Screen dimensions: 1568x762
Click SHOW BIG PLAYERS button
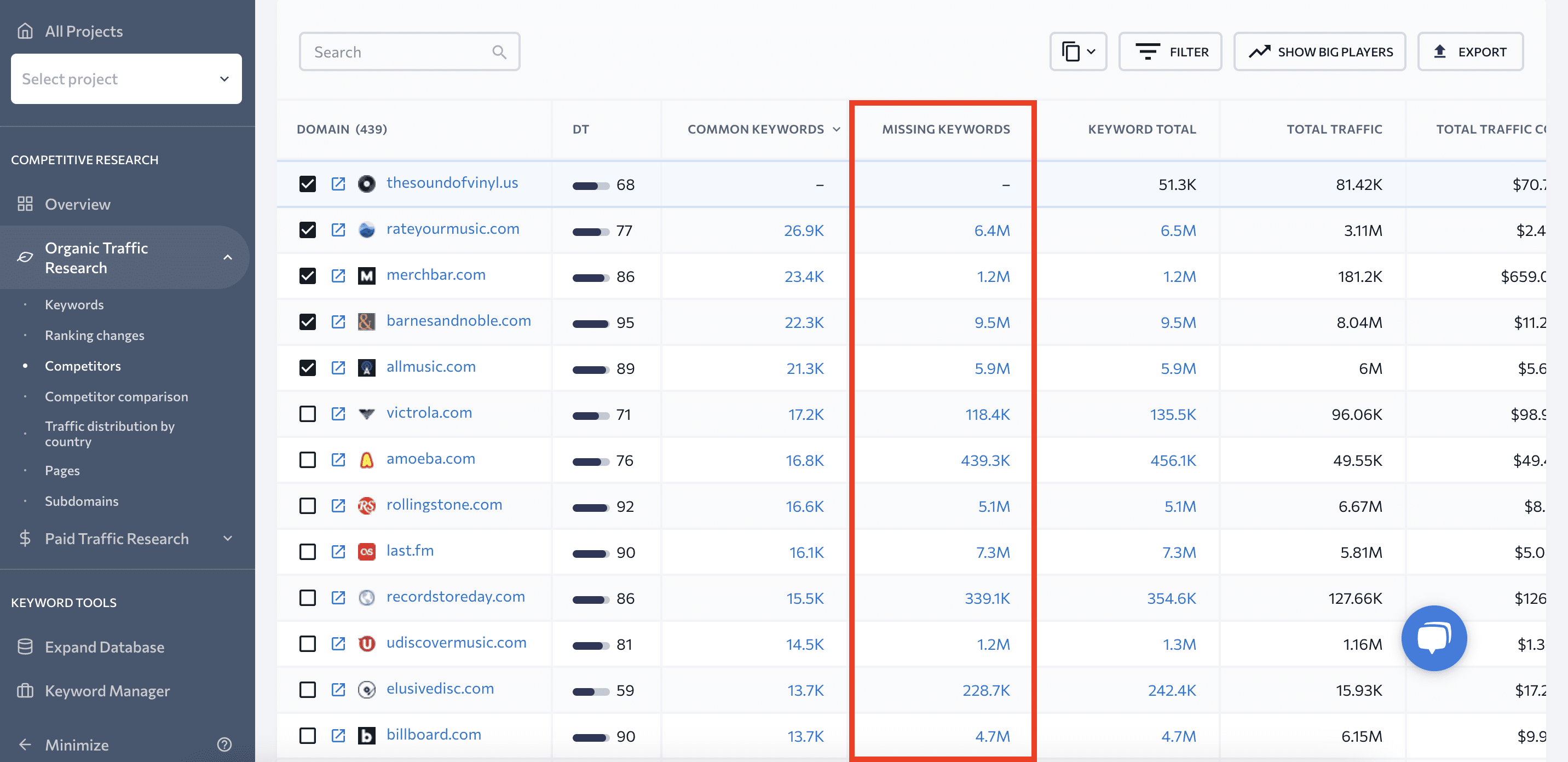pyautogui.click(x=1319, y=52)
